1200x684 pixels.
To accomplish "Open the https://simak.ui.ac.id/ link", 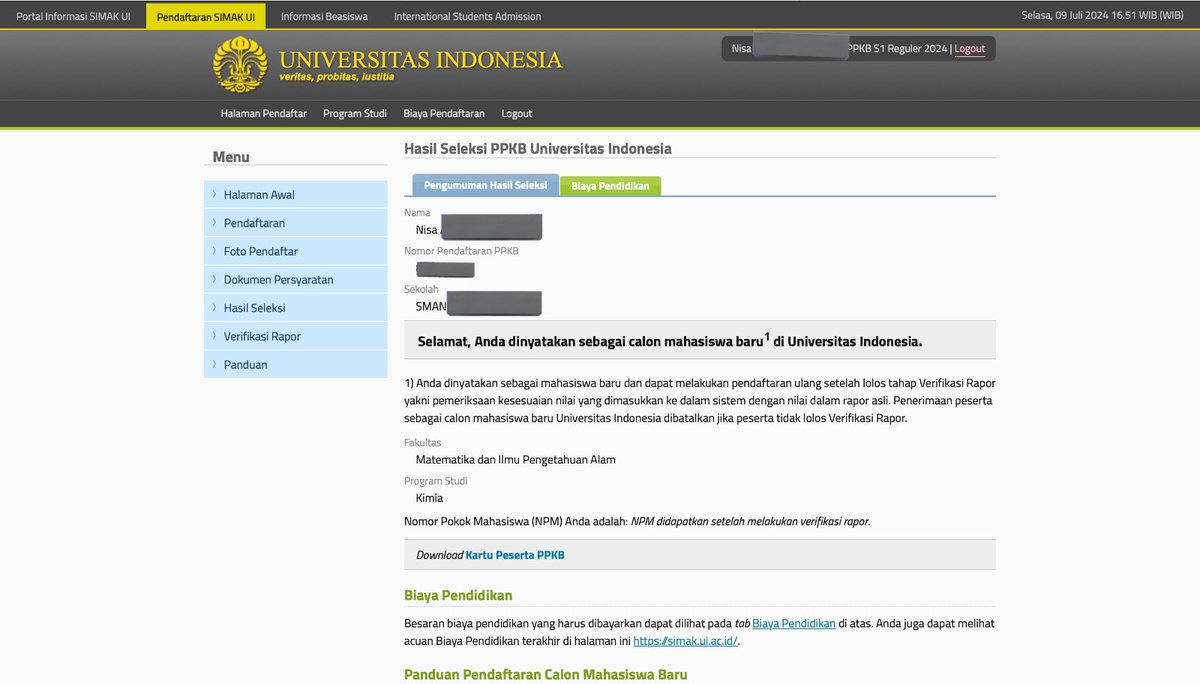I will [685, 641].
